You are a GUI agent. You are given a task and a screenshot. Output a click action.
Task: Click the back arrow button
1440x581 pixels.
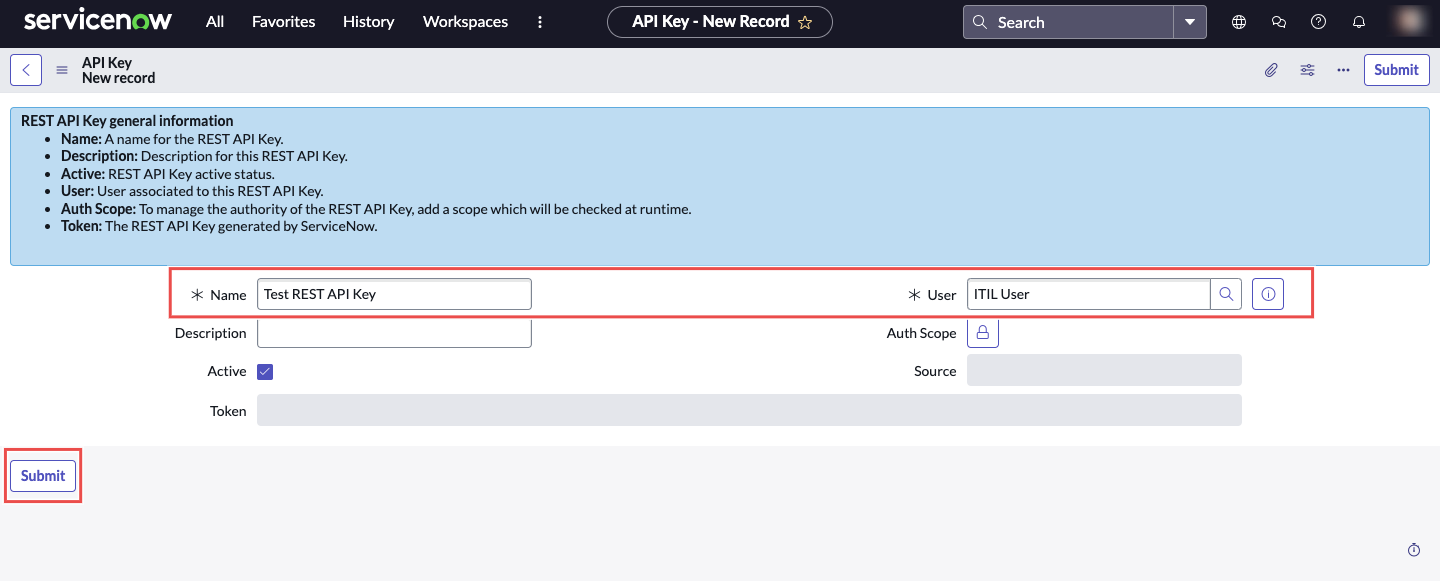coord(25,69)
